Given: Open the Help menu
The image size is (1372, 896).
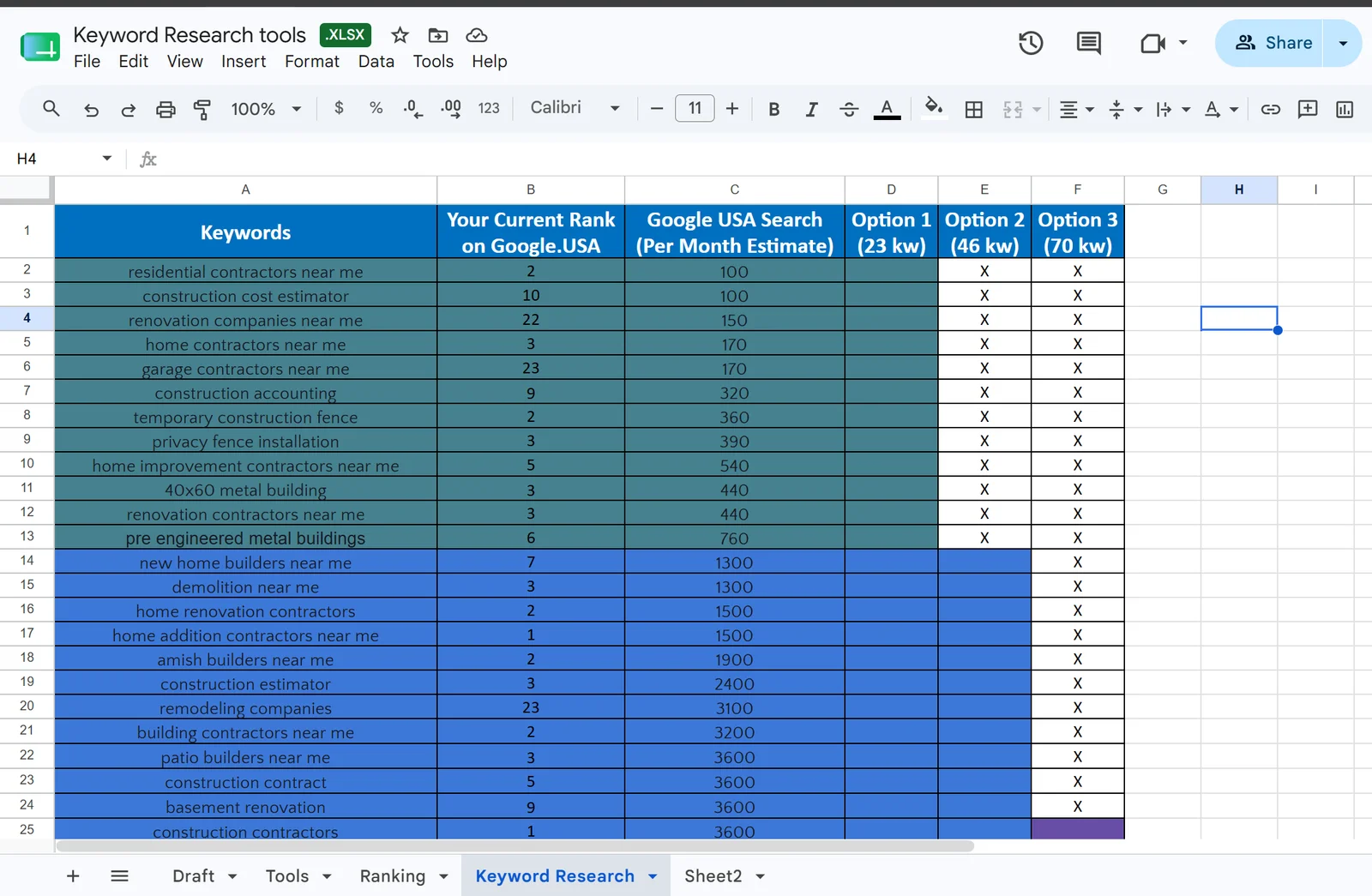Looking at the screenshot, I should tap(490, 62).
